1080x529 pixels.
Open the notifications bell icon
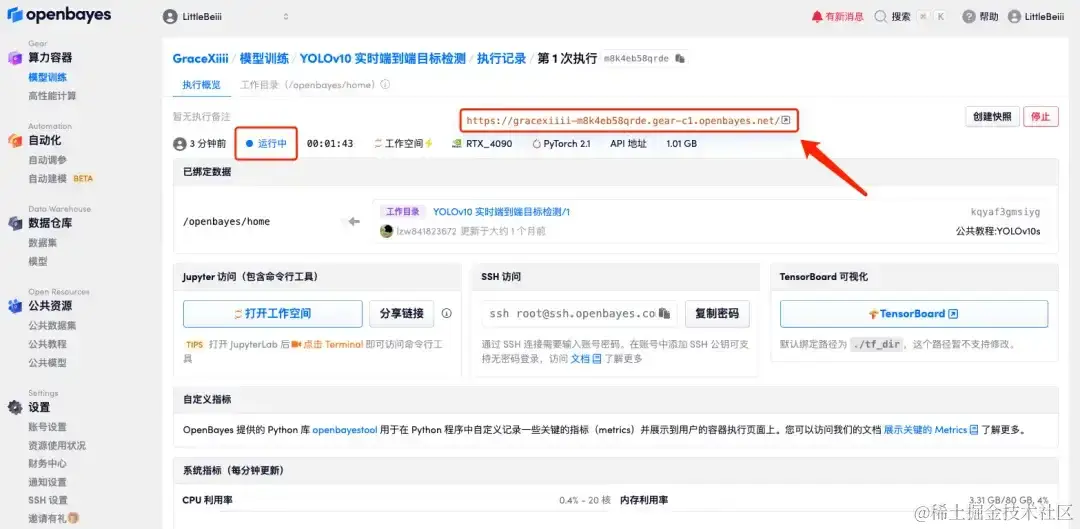click(817, 17)
